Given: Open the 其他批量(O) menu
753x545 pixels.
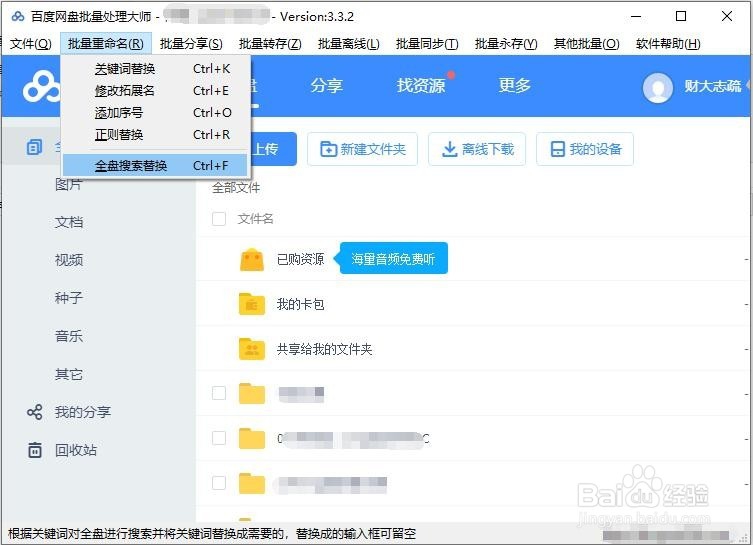Looking at the screenshot, I should tap(586, 44).
